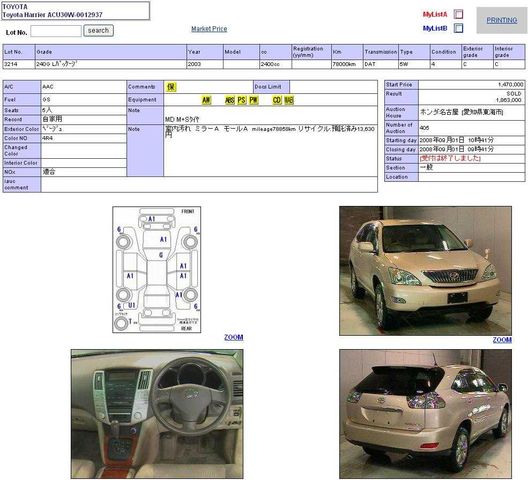Click the Interior grade column header
528x480 pixels.
tap(509, 52)
